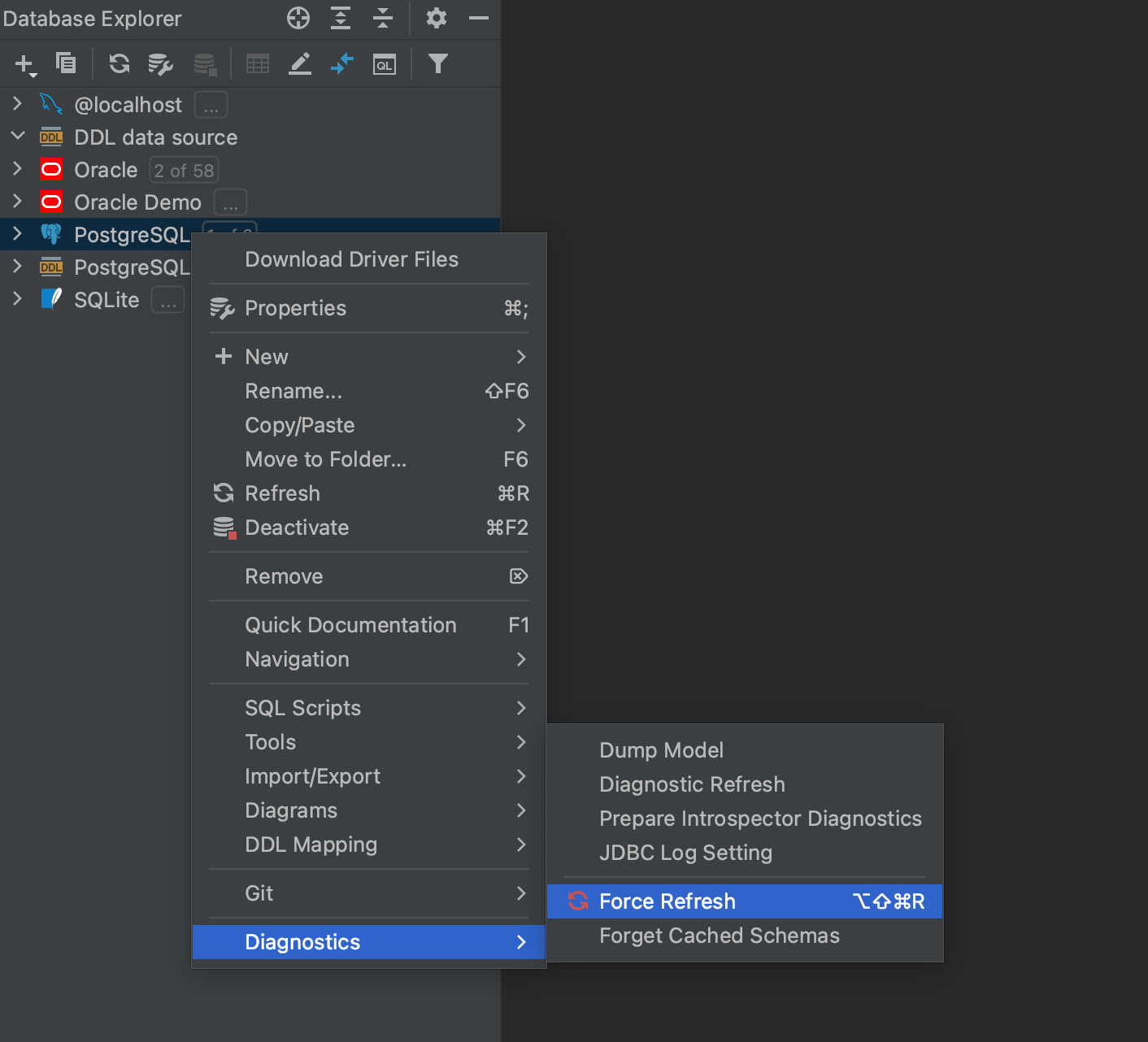
Task: Open the filter funnel icon
Action: coord(438,63)
